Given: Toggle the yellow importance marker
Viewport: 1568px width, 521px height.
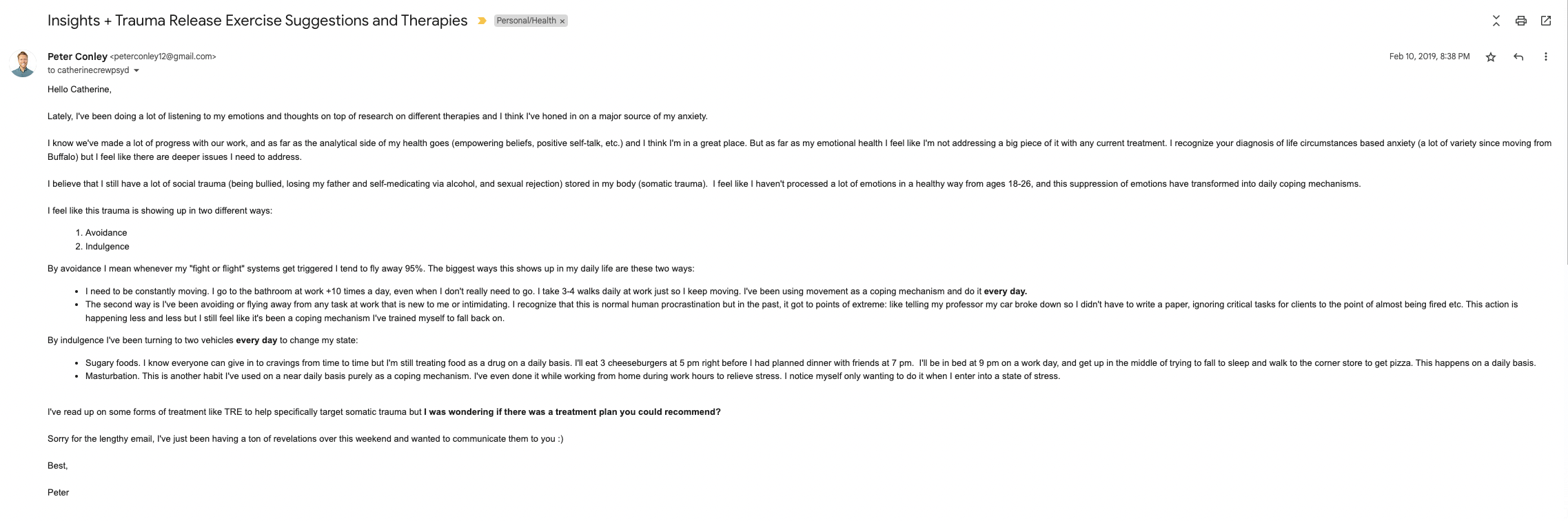Looking at the screenshot, I should point(482,21).
